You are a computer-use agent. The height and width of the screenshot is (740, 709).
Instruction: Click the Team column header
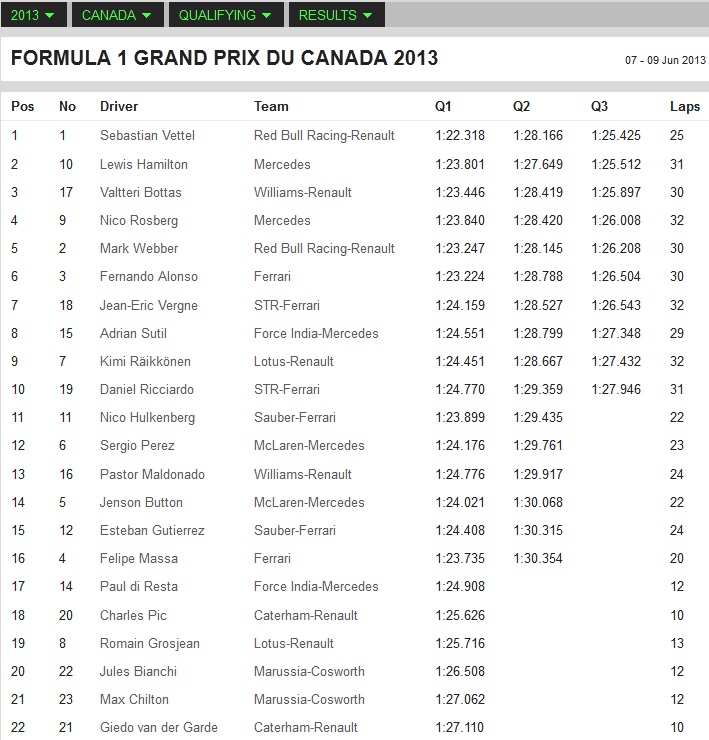click(271, 106)
